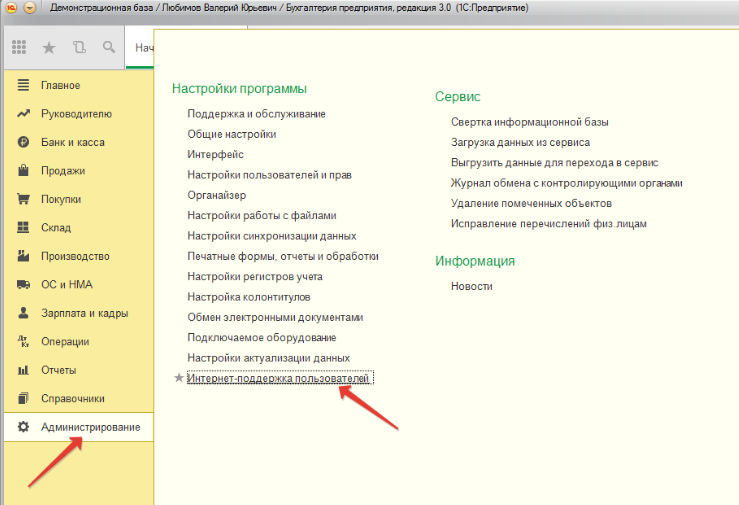Open the Банк и касса section

[72, 142]
